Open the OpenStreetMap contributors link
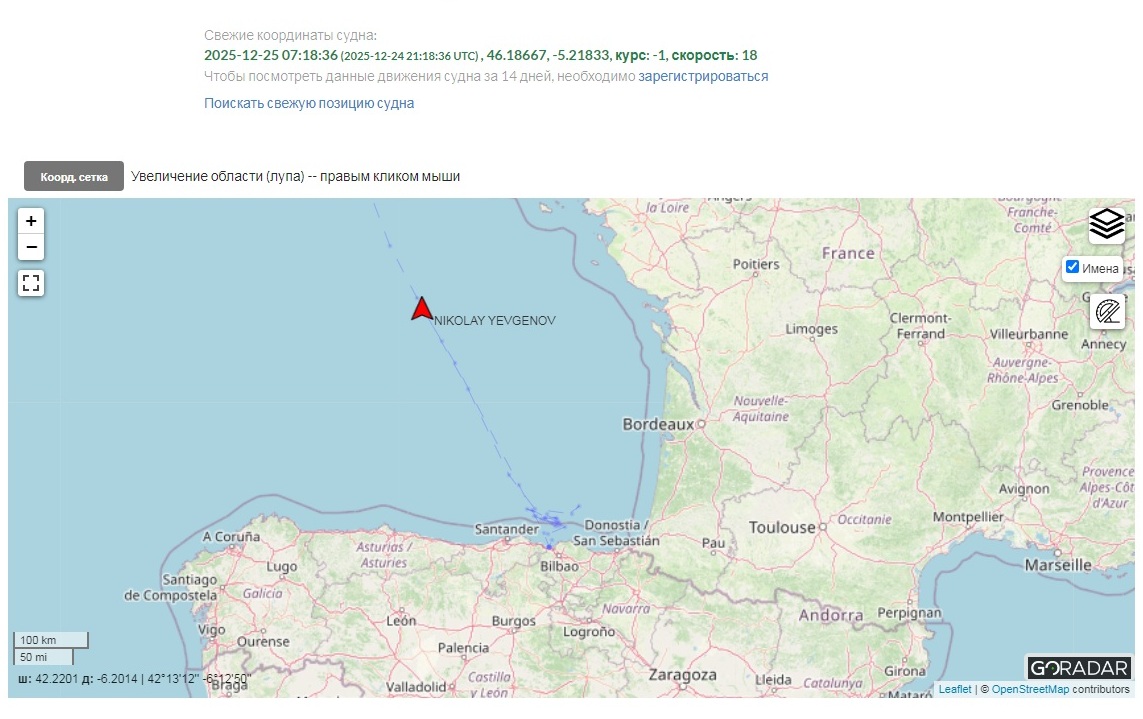This screenshot has height=719, width=1143. (1029, 689)
